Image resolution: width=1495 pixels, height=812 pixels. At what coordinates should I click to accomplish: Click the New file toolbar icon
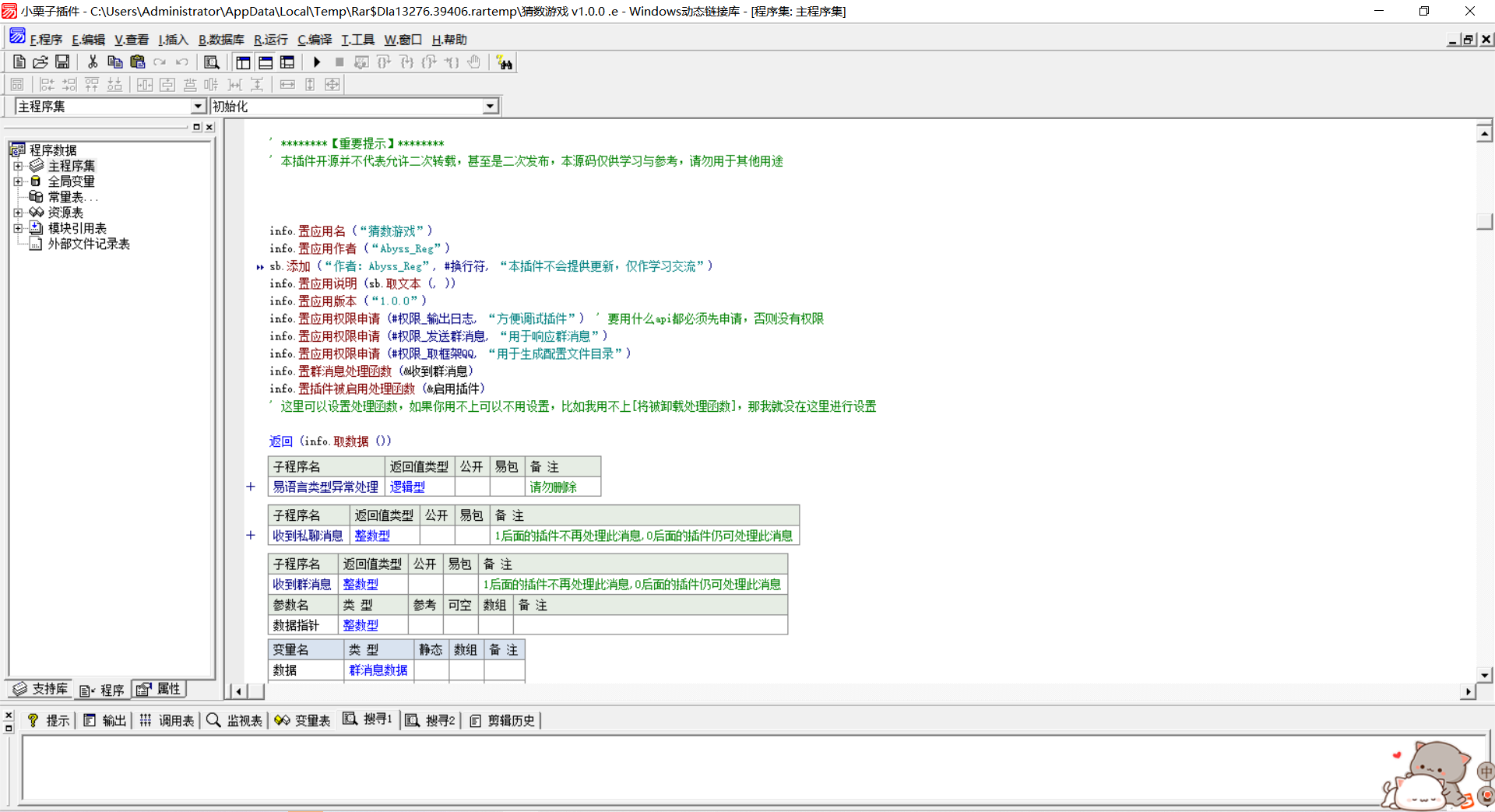(x=19, y=62)
